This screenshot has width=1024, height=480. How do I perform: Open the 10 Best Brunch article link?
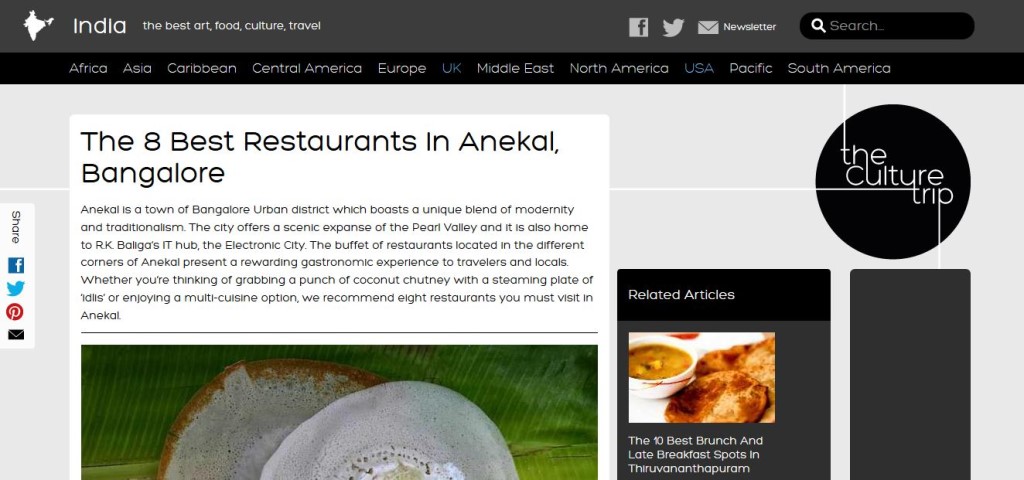click(695, 455)
